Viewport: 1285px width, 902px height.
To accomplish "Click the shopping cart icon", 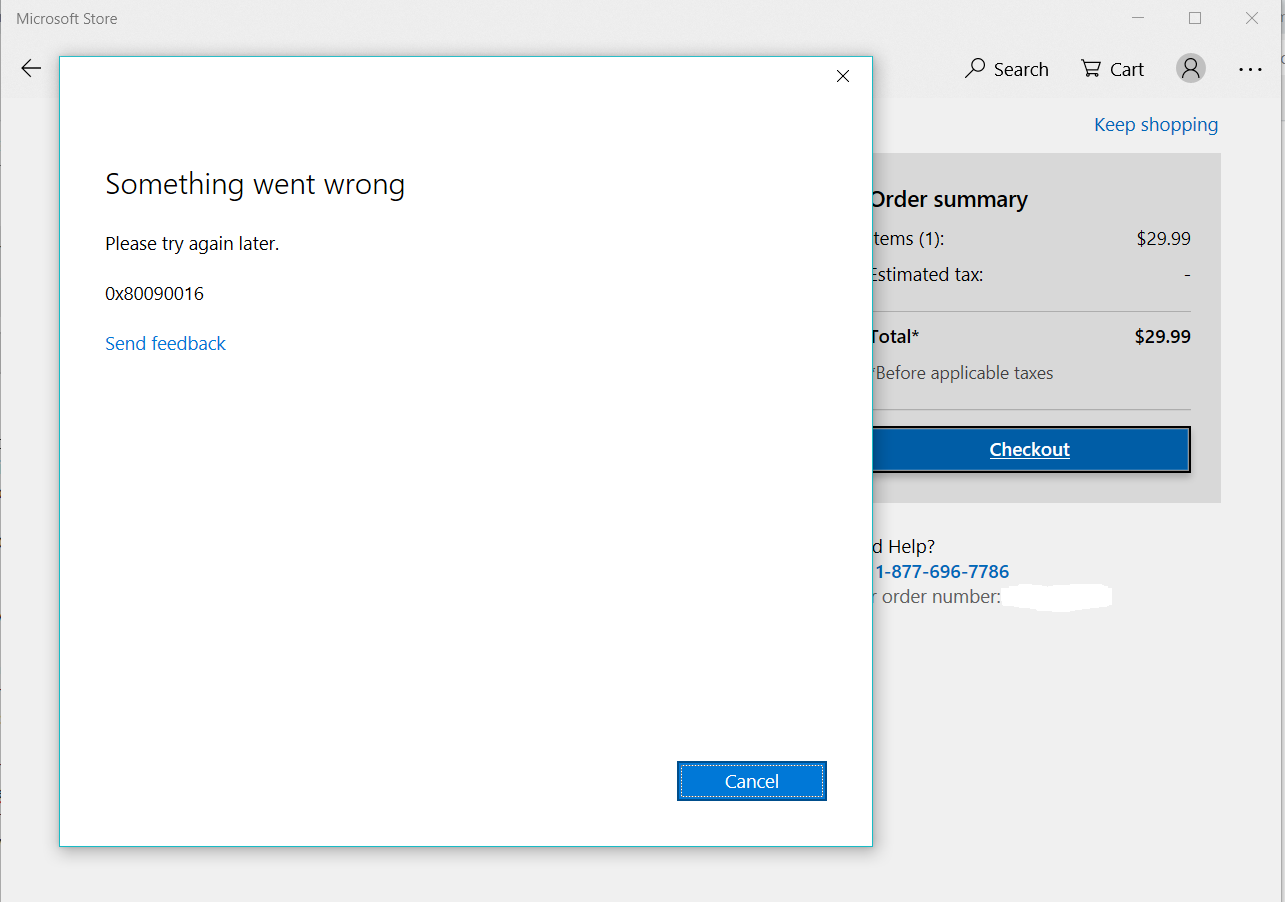I will click(x=1090, y=68).
